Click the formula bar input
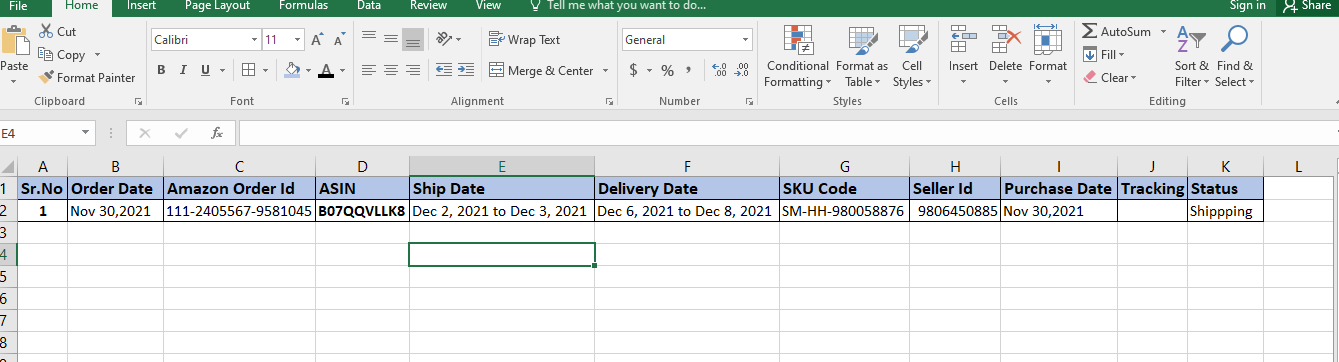Screen dimensions: 1339x362 [787, 133]
